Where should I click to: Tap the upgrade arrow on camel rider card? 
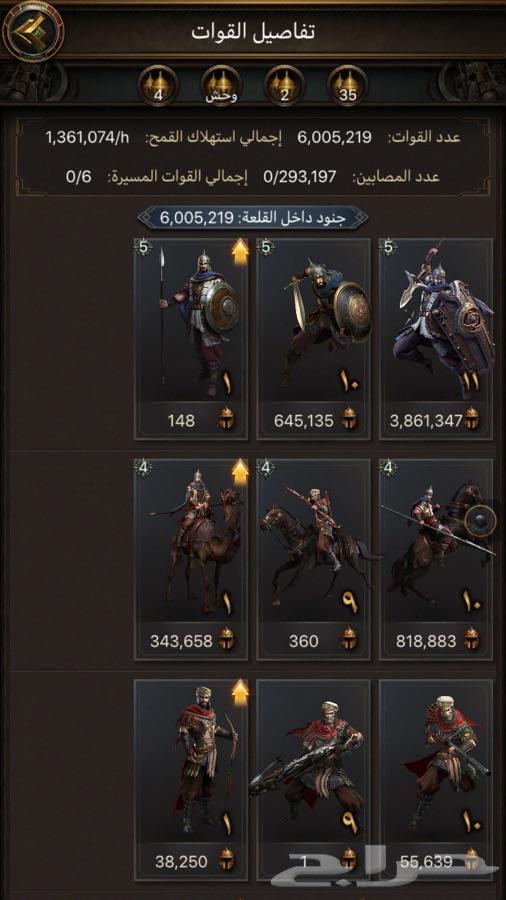tap(240, 472)
